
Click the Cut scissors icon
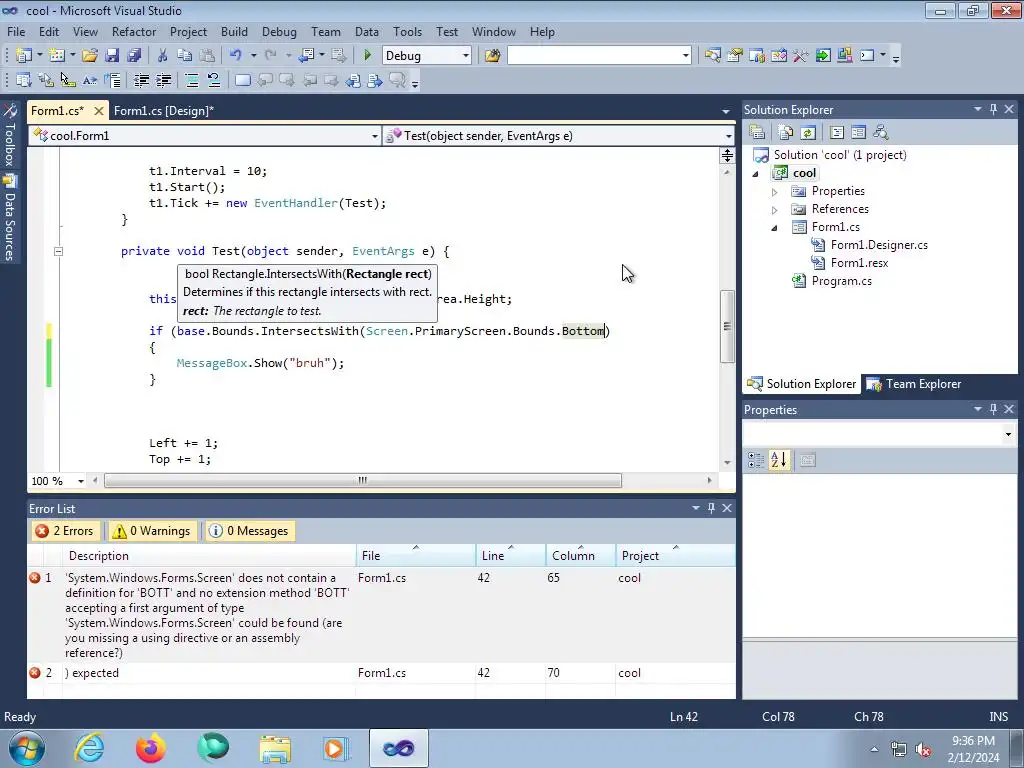pos(163,56)
